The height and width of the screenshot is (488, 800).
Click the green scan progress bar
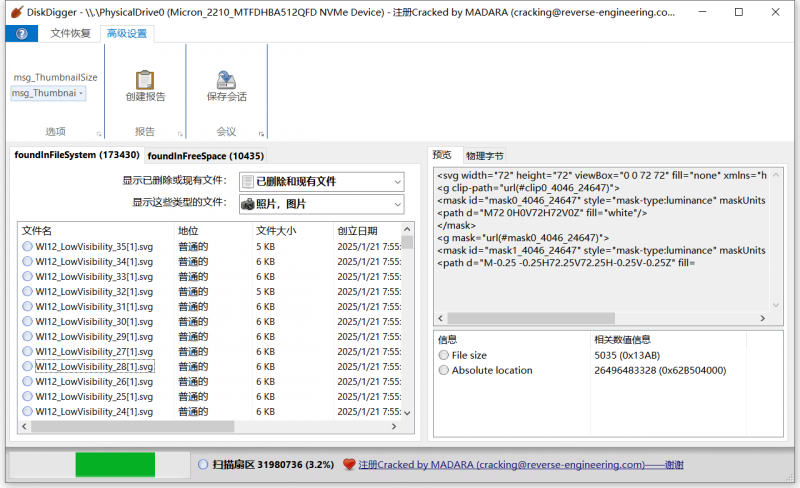coord(115,465)
